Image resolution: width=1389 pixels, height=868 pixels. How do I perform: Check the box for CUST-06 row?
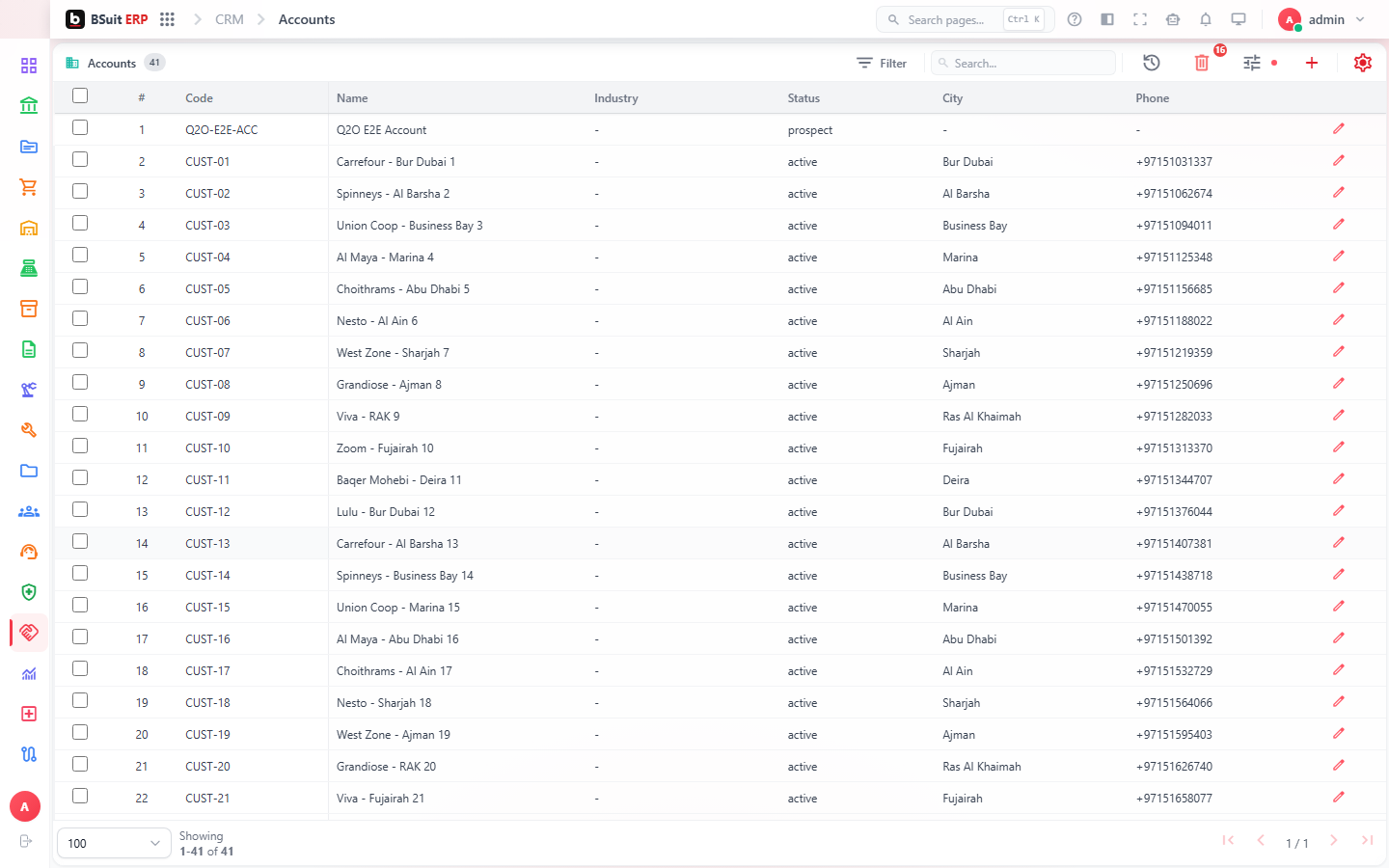pyautogui.click(x=80, y=318)
